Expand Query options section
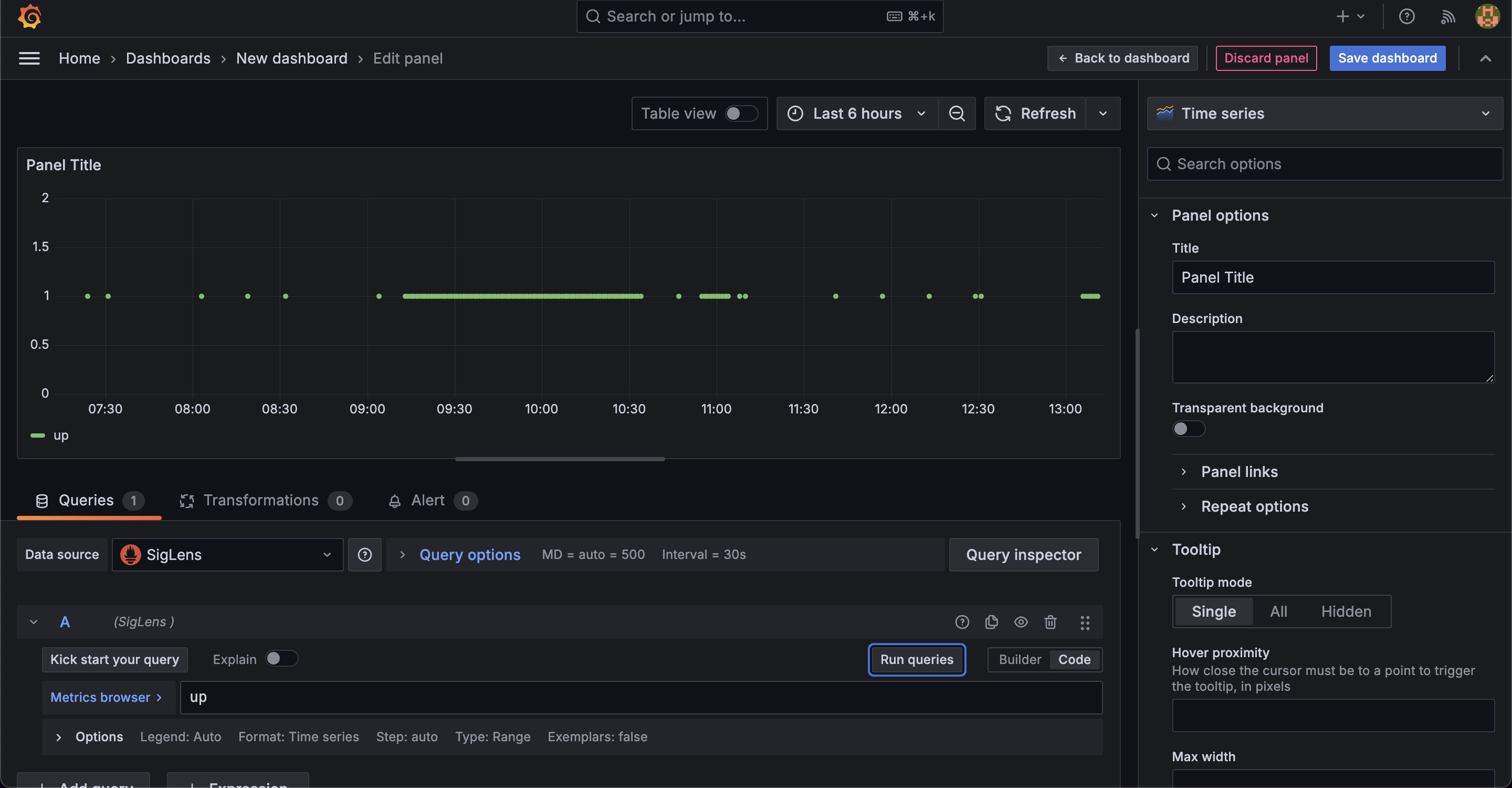This screenshot has height=788, width=1512. 469,554
